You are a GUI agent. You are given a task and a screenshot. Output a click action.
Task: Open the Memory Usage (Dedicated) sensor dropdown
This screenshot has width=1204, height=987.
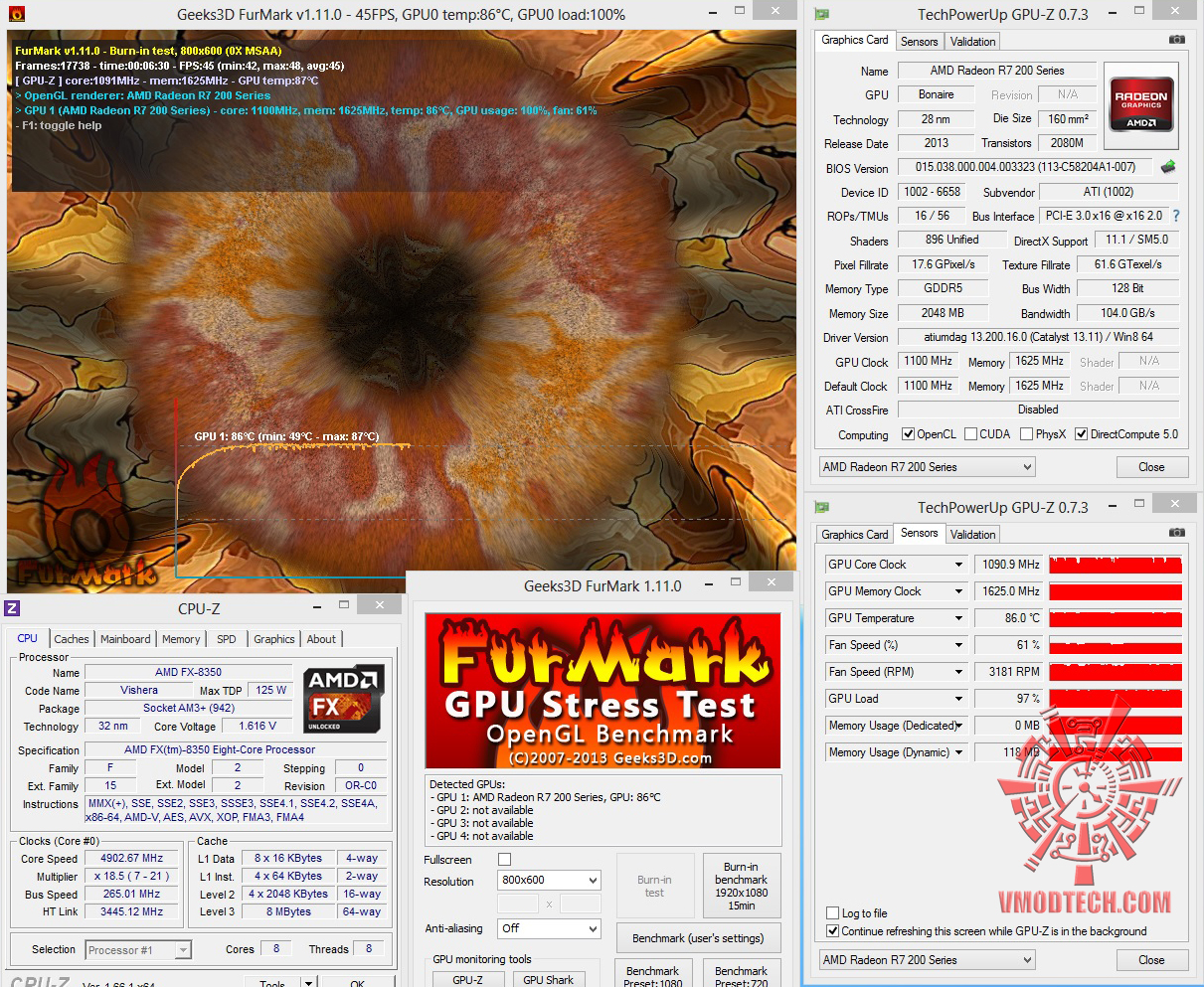pos(958,726)
